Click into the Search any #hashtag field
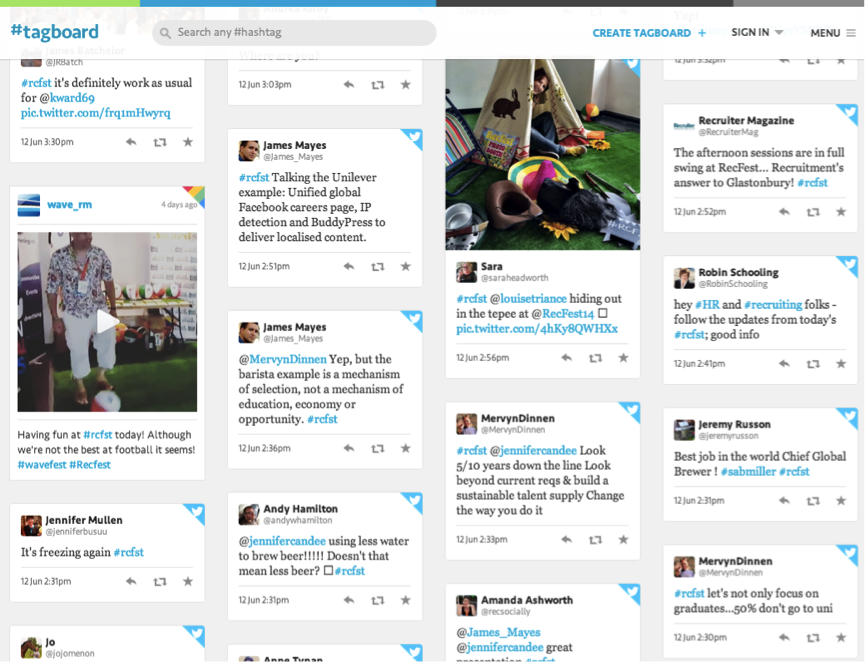Viewport: 865px width, 662px height. [295, 33]
